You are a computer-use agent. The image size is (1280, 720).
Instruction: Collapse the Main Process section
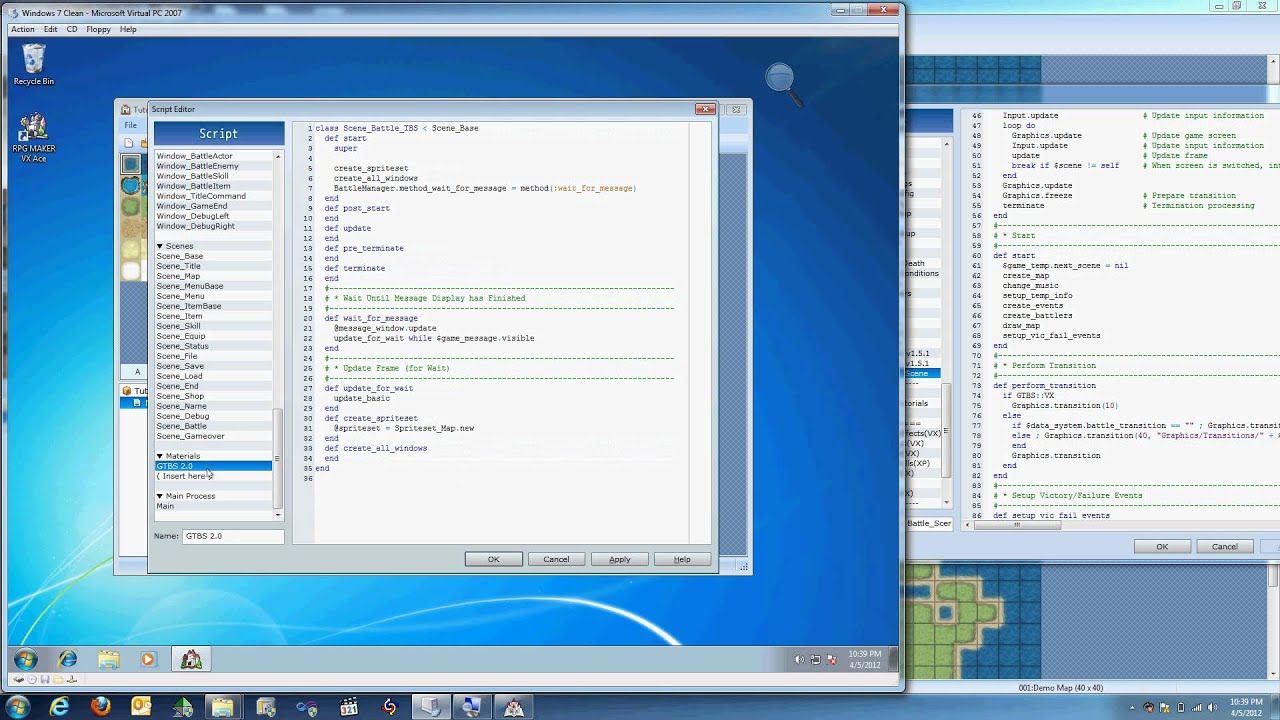pos(159,496)
